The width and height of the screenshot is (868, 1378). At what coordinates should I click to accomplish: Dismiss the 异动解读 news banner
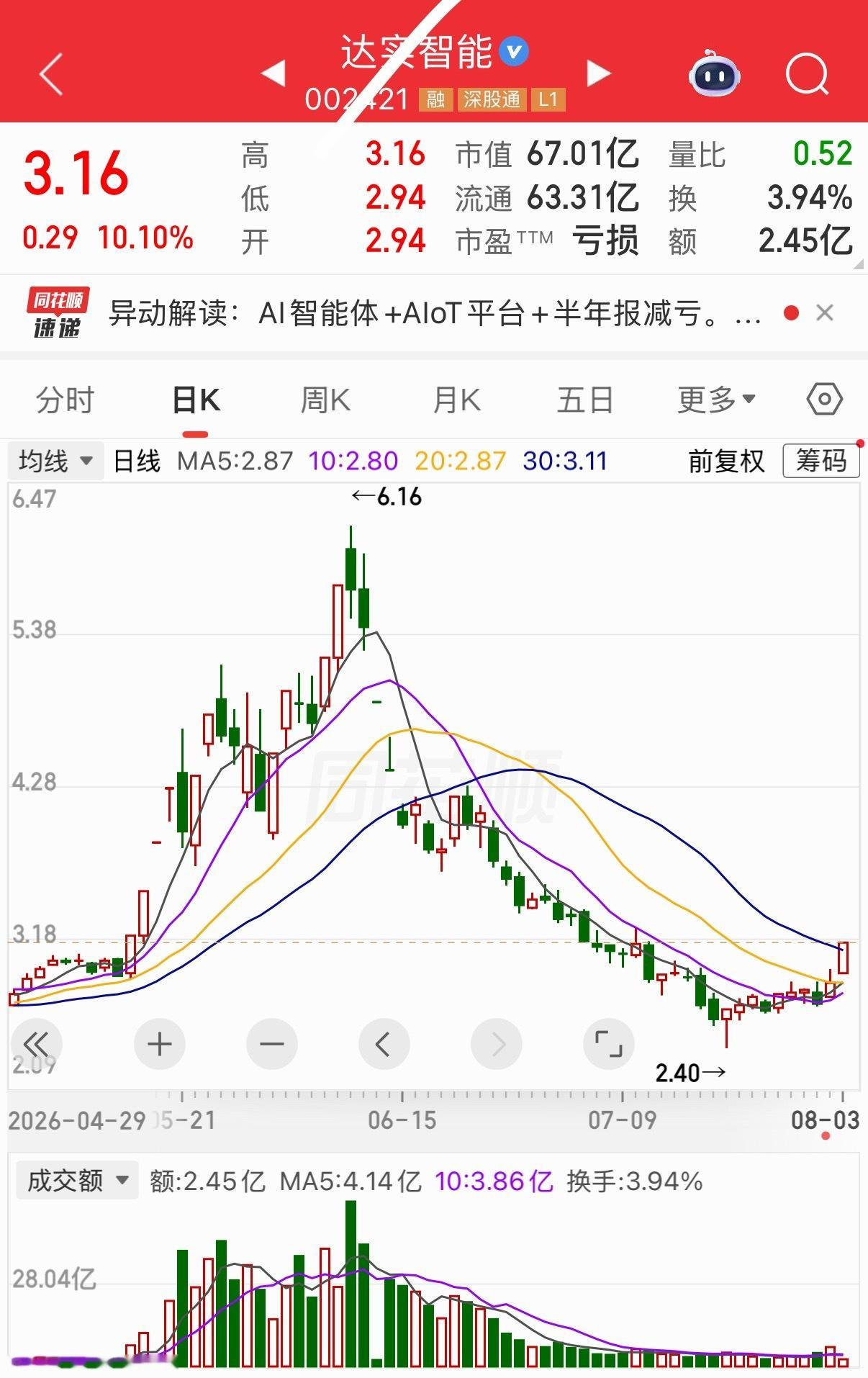[x=825, y=312]
